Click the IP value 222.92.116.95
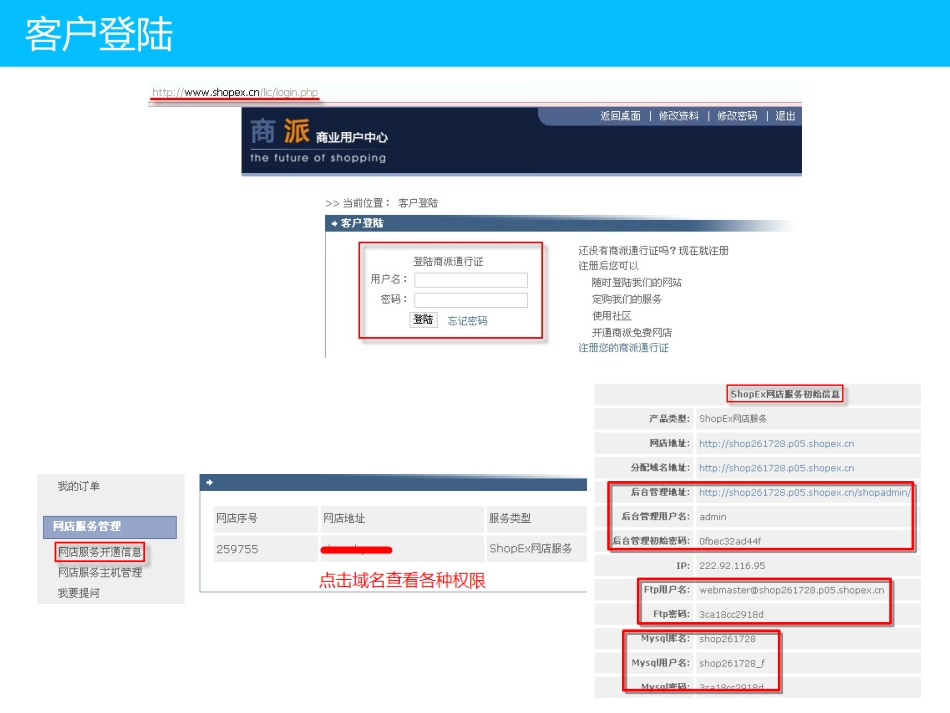The height and width of the screenshot is (713, 950). (x=732, y=566)
